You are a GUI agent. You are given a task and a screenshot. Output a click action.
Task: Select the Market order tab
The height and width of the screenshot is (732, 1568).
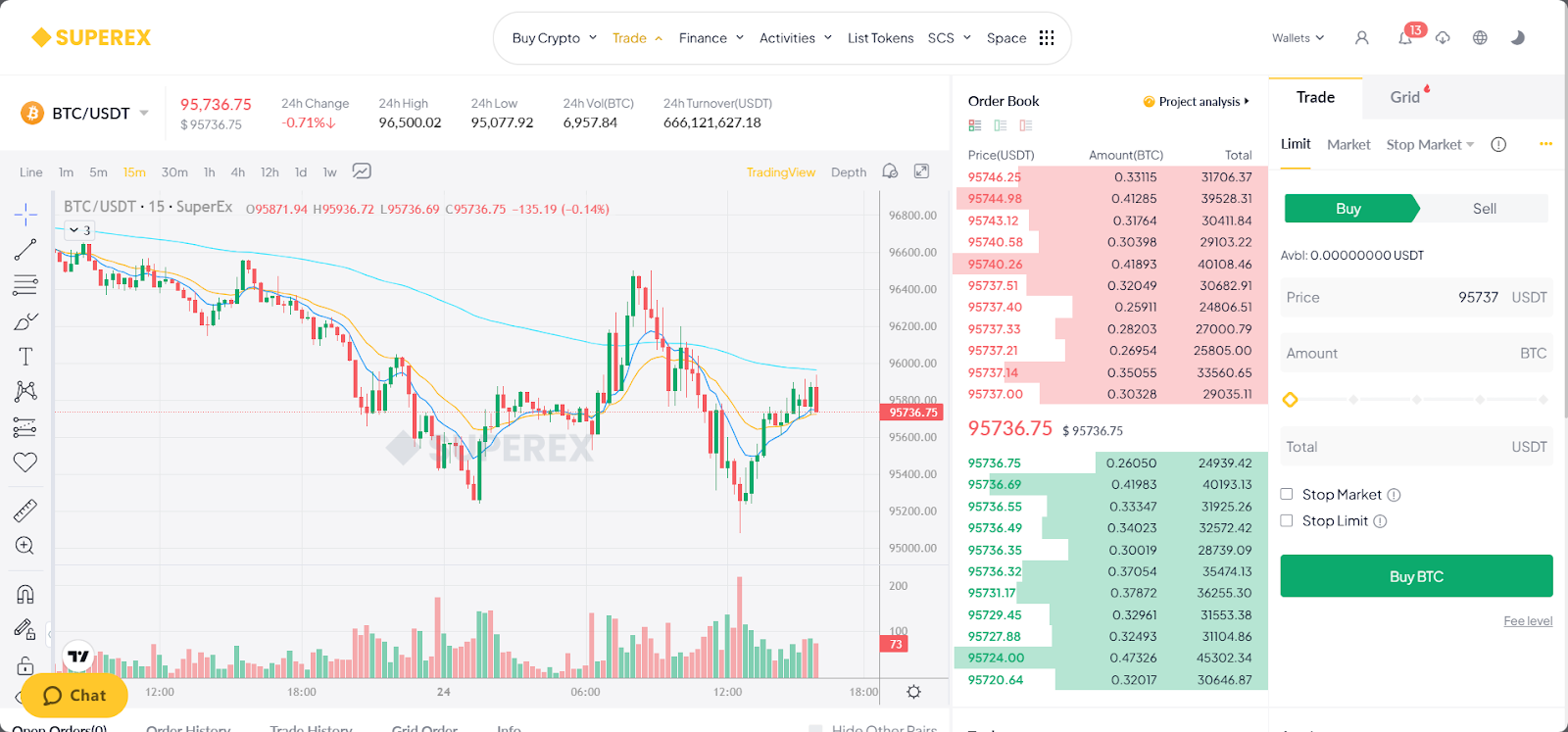[1348, 145]
